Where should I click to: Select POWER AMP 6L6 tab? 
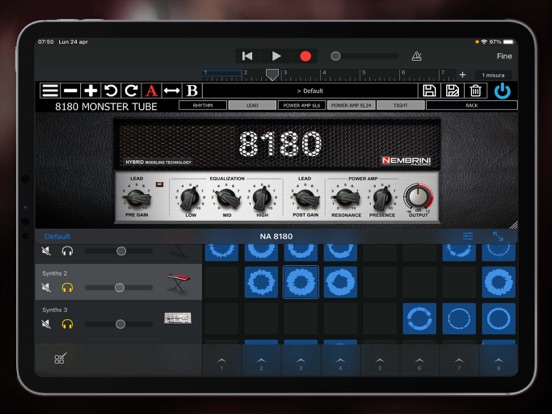(x=302, y=105)
